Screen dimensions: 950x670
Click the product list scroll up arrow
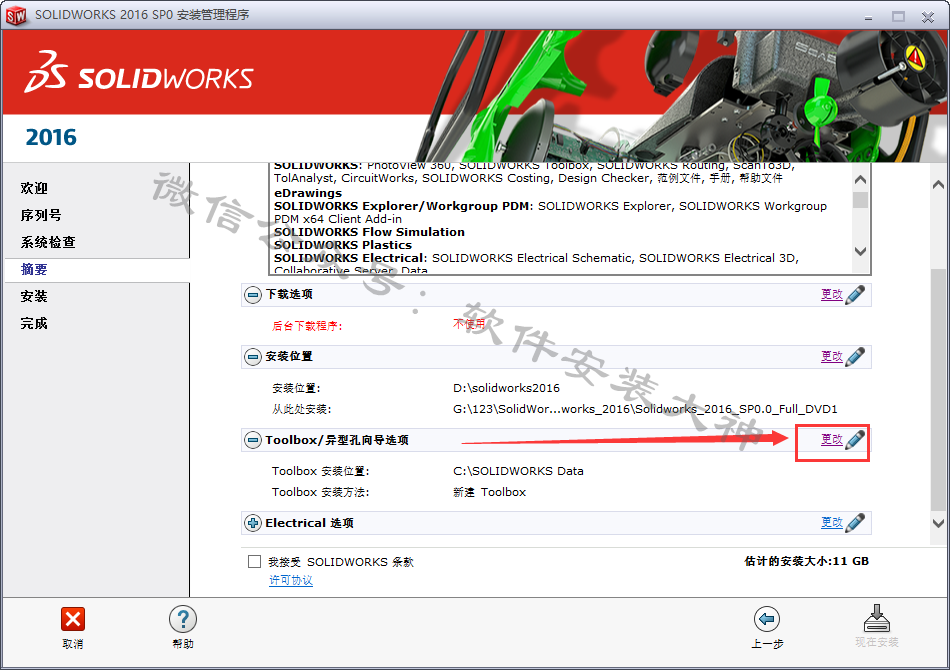coord(860,180)
